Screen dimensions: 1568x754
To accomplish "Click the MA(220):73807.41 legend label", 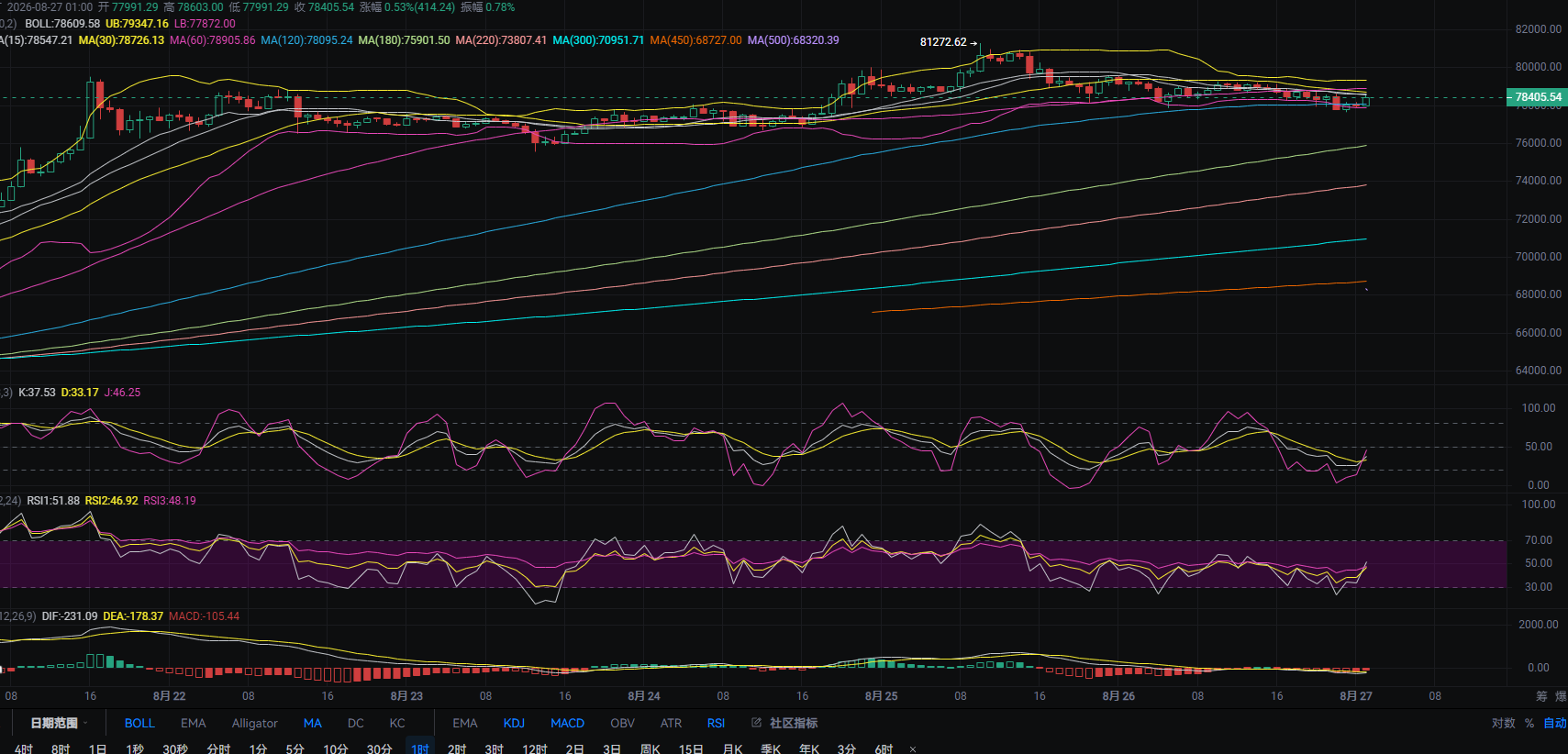I will point(501,40).
